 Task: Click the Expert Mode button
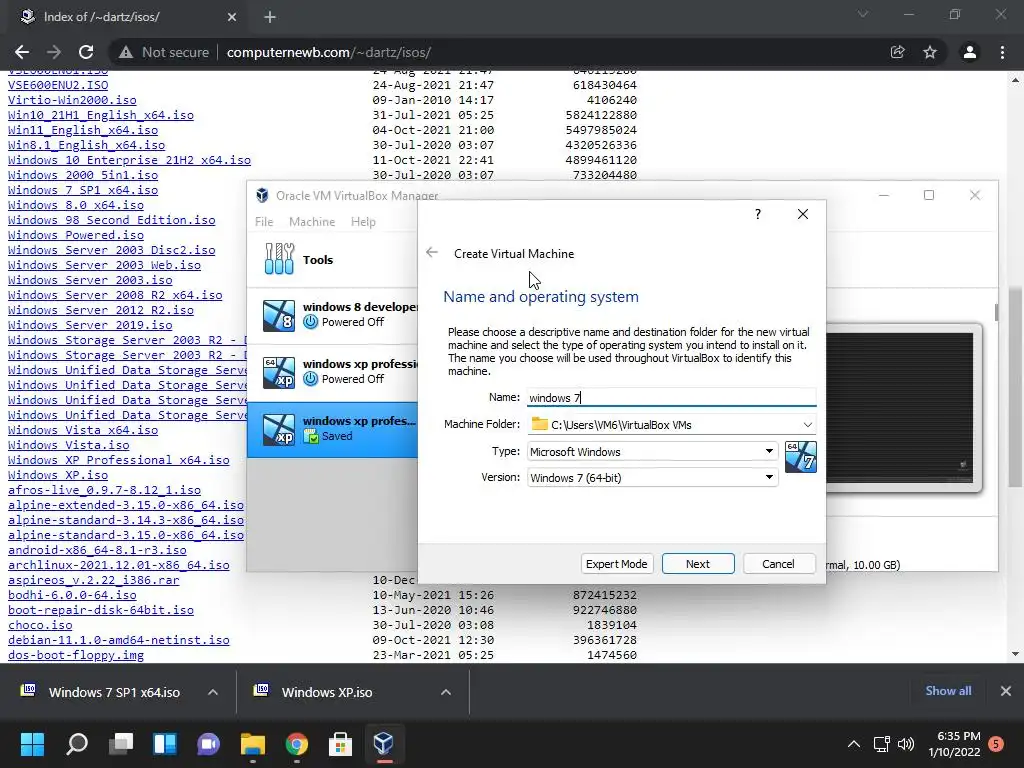(616, 564)
